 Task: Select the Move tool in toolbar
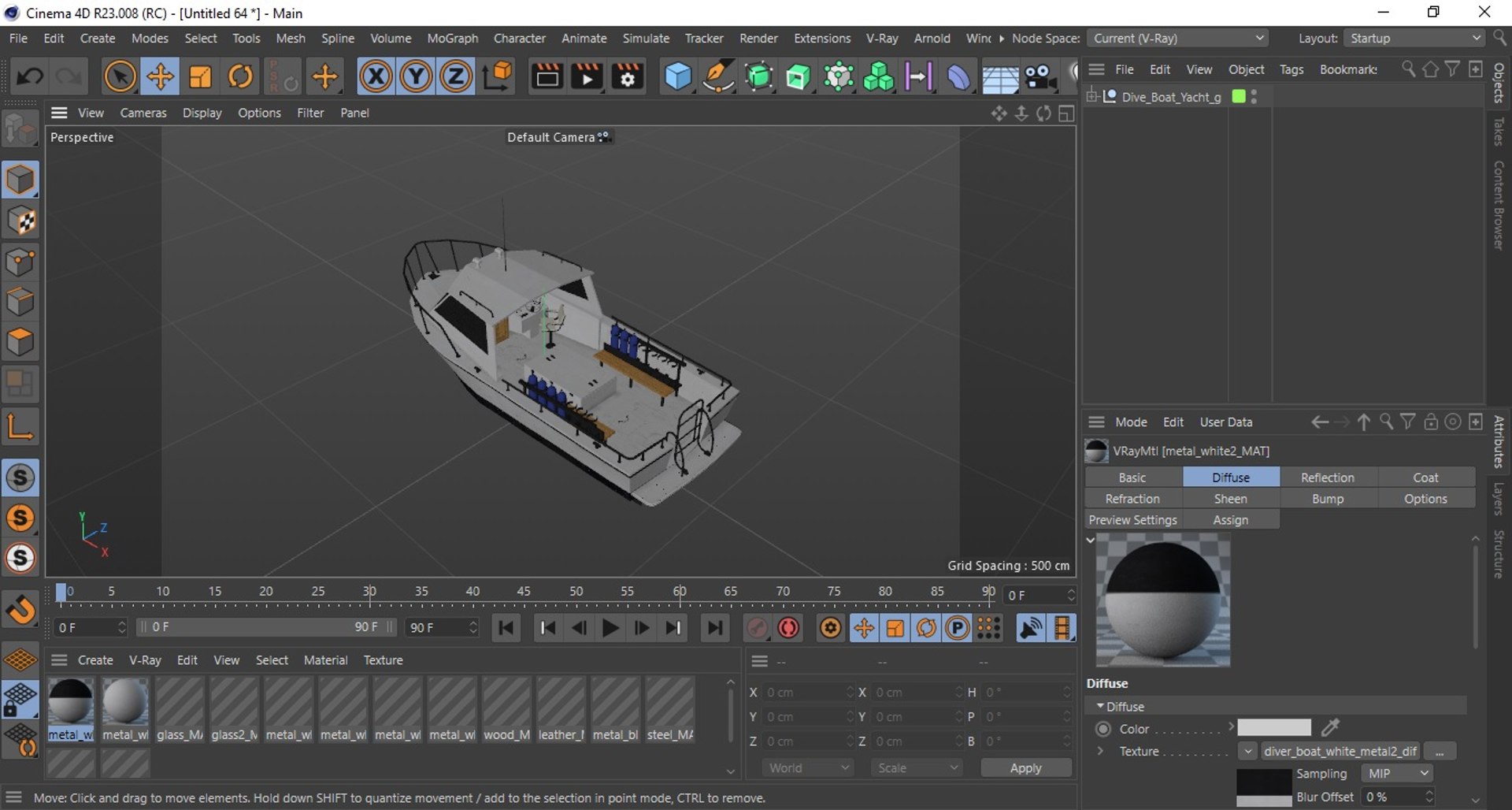(160, 76)
